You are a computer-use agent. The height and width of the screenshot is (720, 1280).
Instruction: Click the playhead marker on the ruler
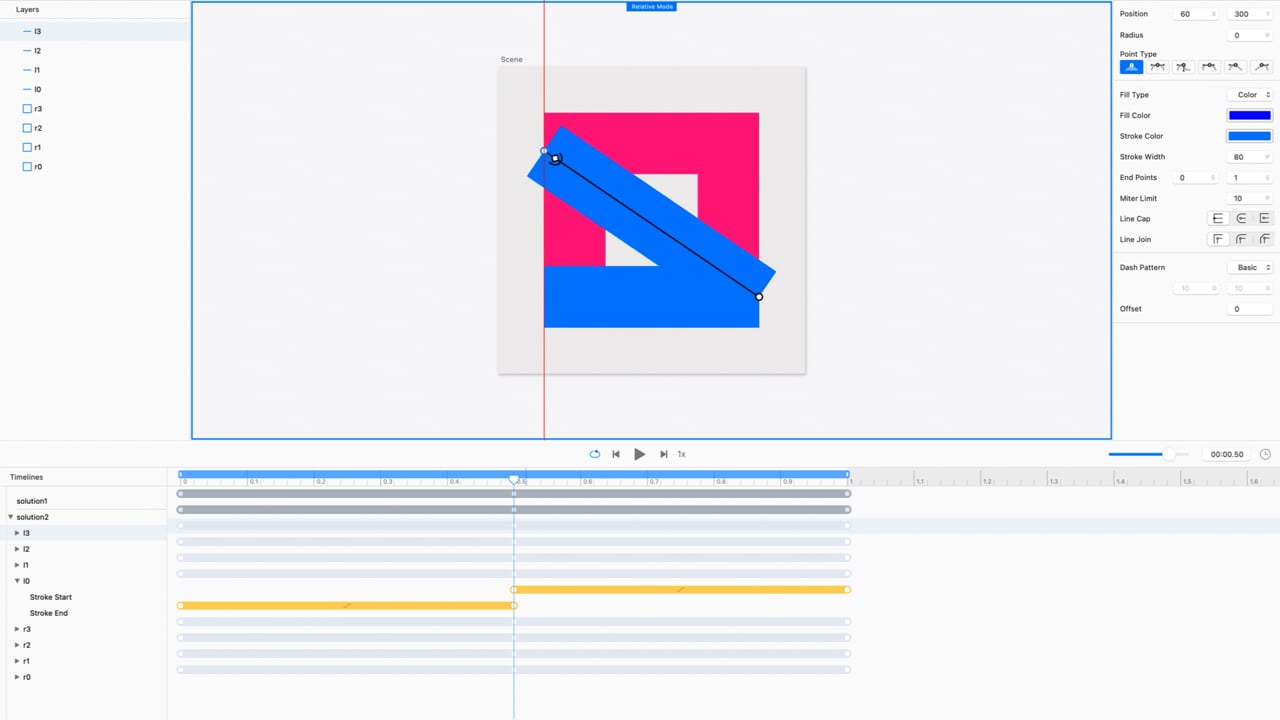click(x=514, y=481)
